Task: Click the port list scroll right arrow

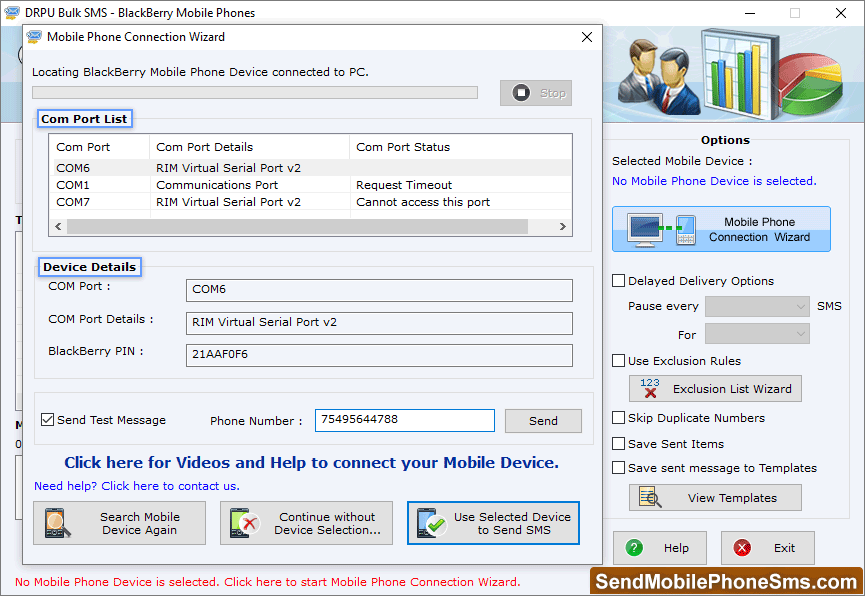Action: pyautogui.click(x=563, y=226)
